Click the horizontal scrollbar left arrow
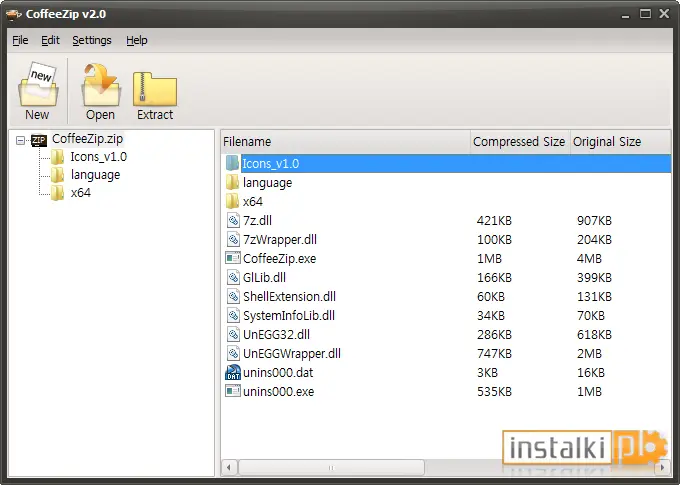This screenshot has width=680, height=485. click(x=229, y=468)
